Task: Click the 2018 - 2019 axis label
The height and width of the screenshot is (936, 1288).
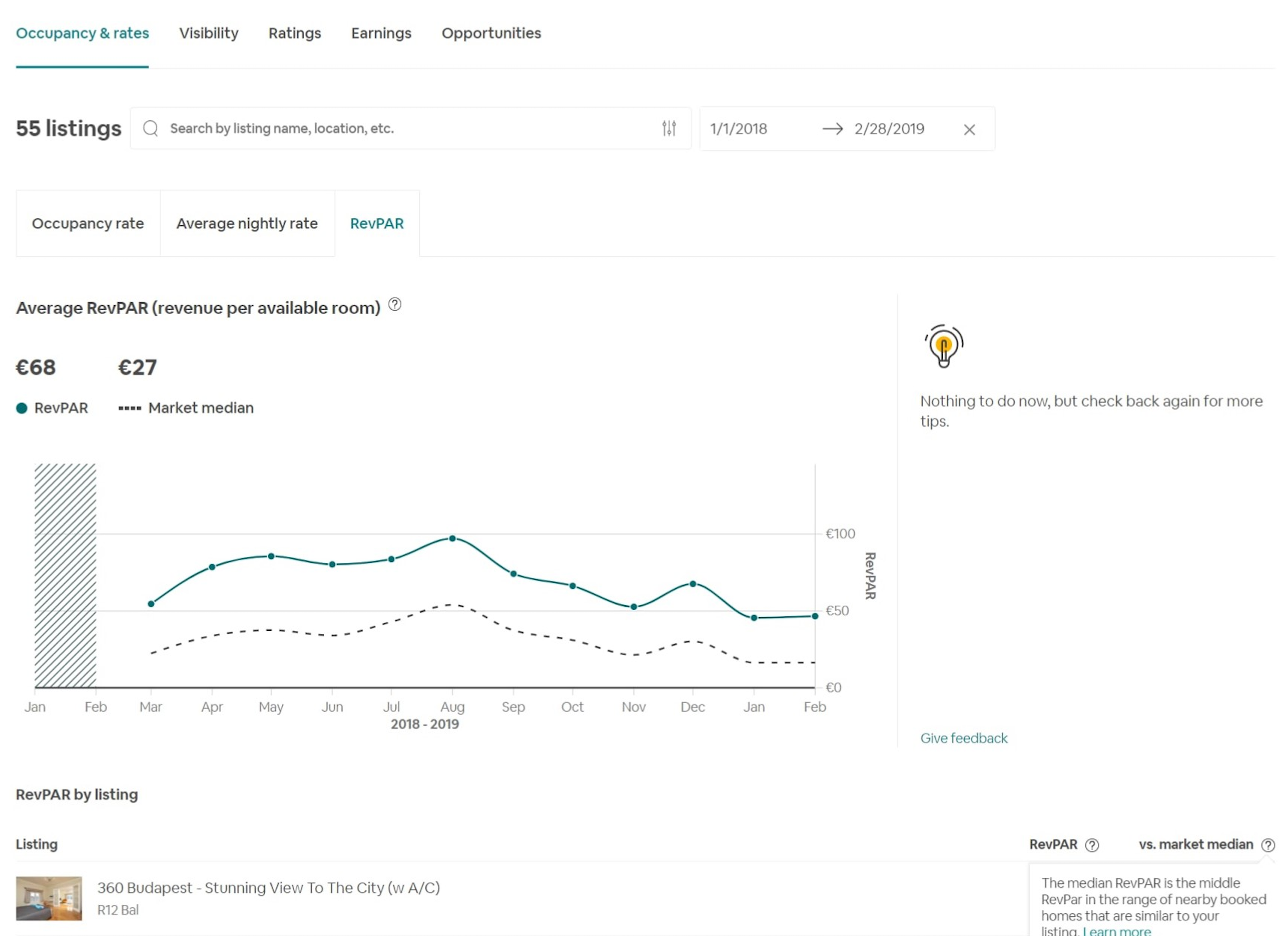Action: (425, 724)
